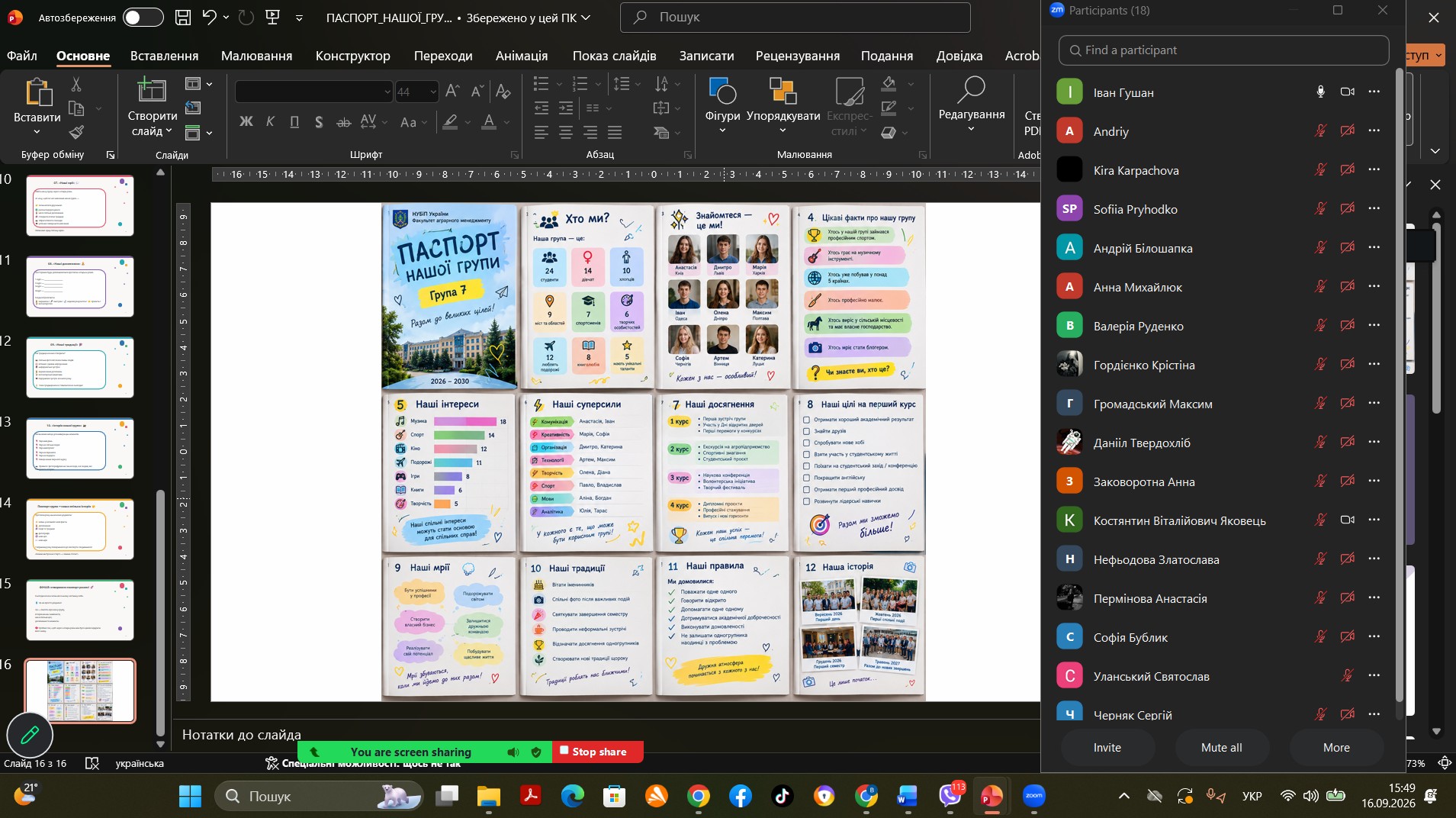Click the Bold formatting icon
Screen dimensions: 1456x818
click(246, 121)
